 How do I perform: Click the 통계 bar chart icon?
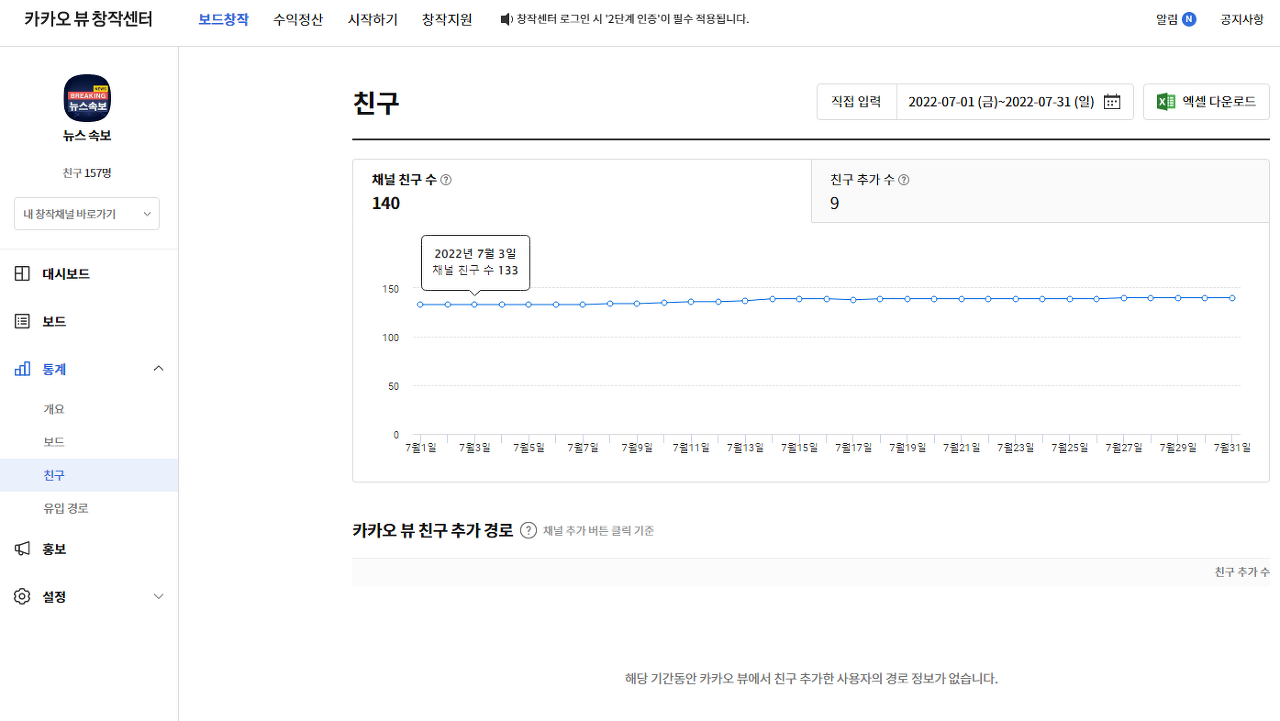[22, 369]
